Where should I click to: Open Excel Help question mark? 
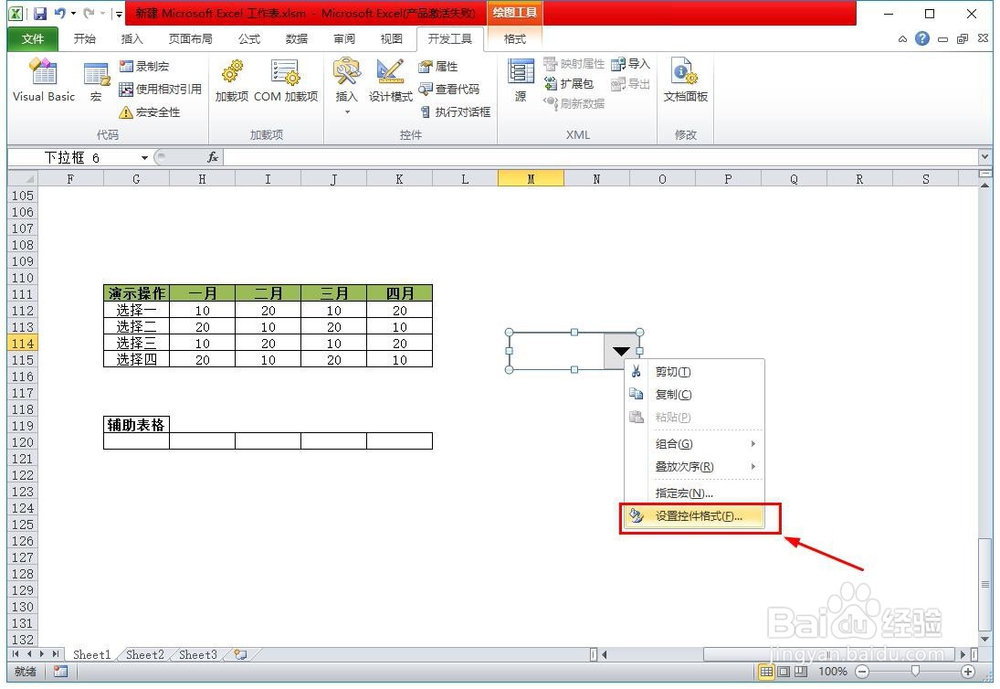922,38
